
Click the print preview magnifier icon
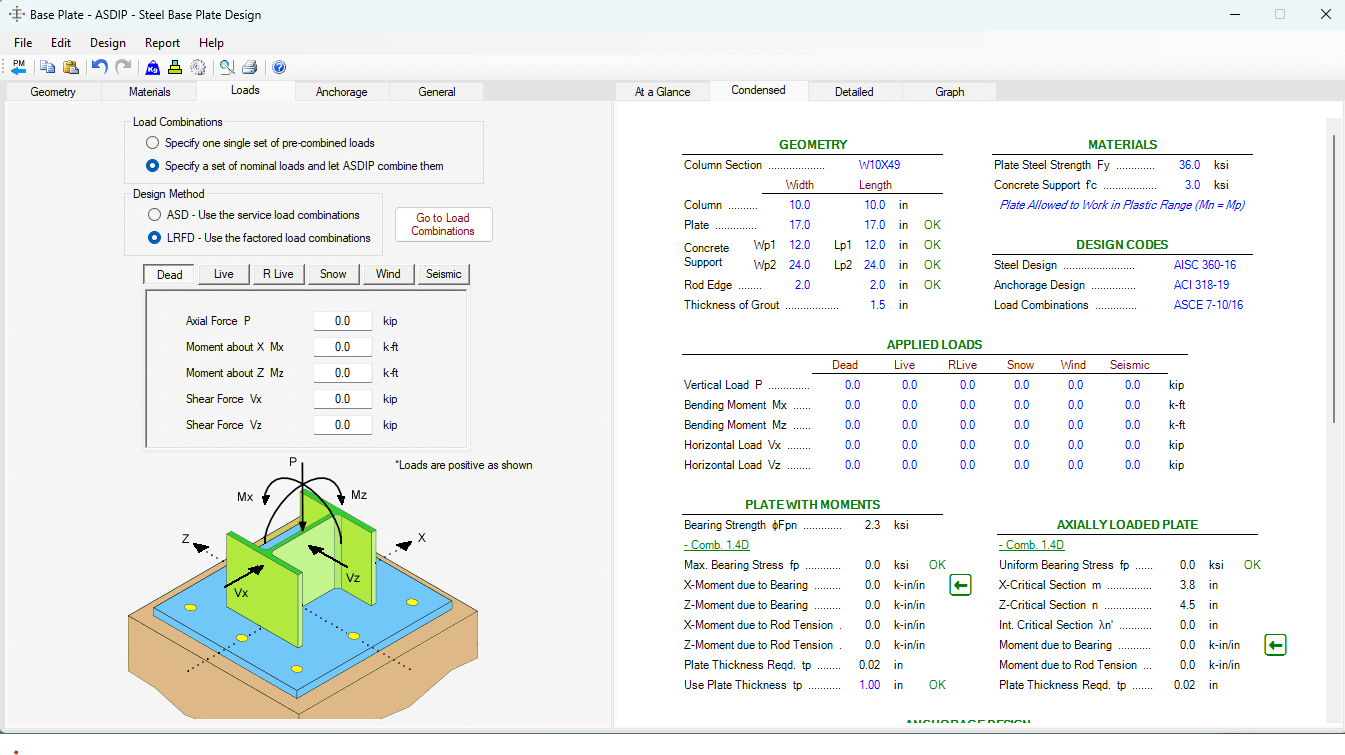tap(227, 67)
